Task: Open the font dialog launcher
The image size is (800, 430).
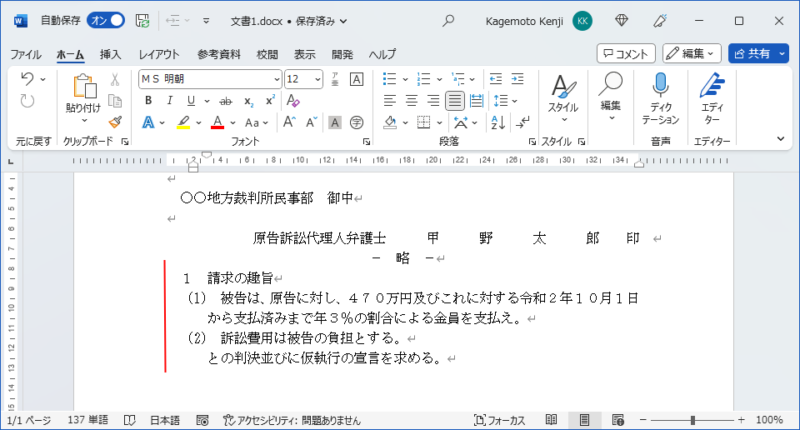Action: tap(366, 142)
